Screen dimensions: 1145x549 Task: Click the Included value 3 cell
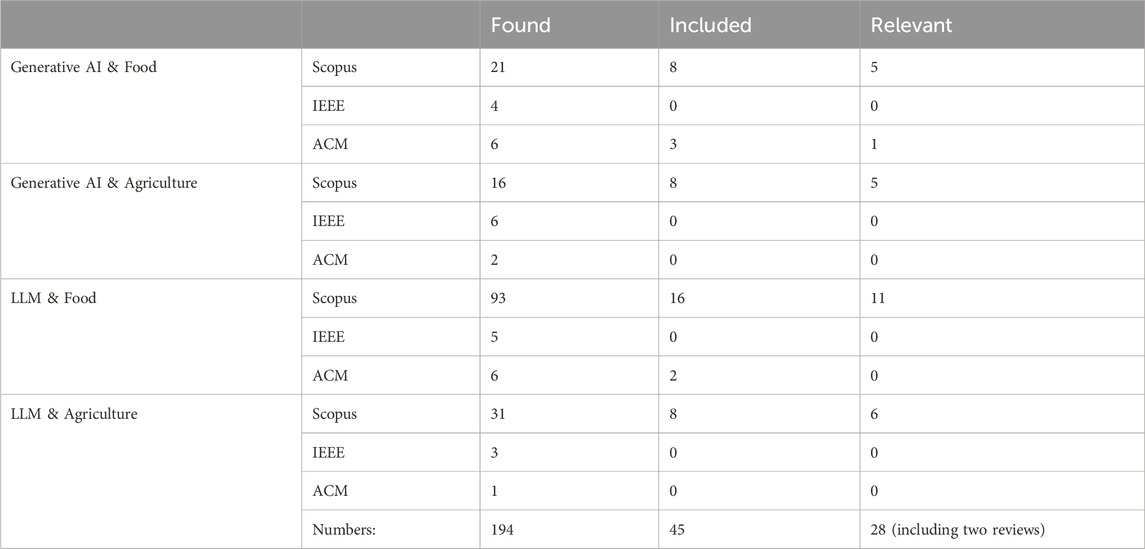[x=675, y=145]
